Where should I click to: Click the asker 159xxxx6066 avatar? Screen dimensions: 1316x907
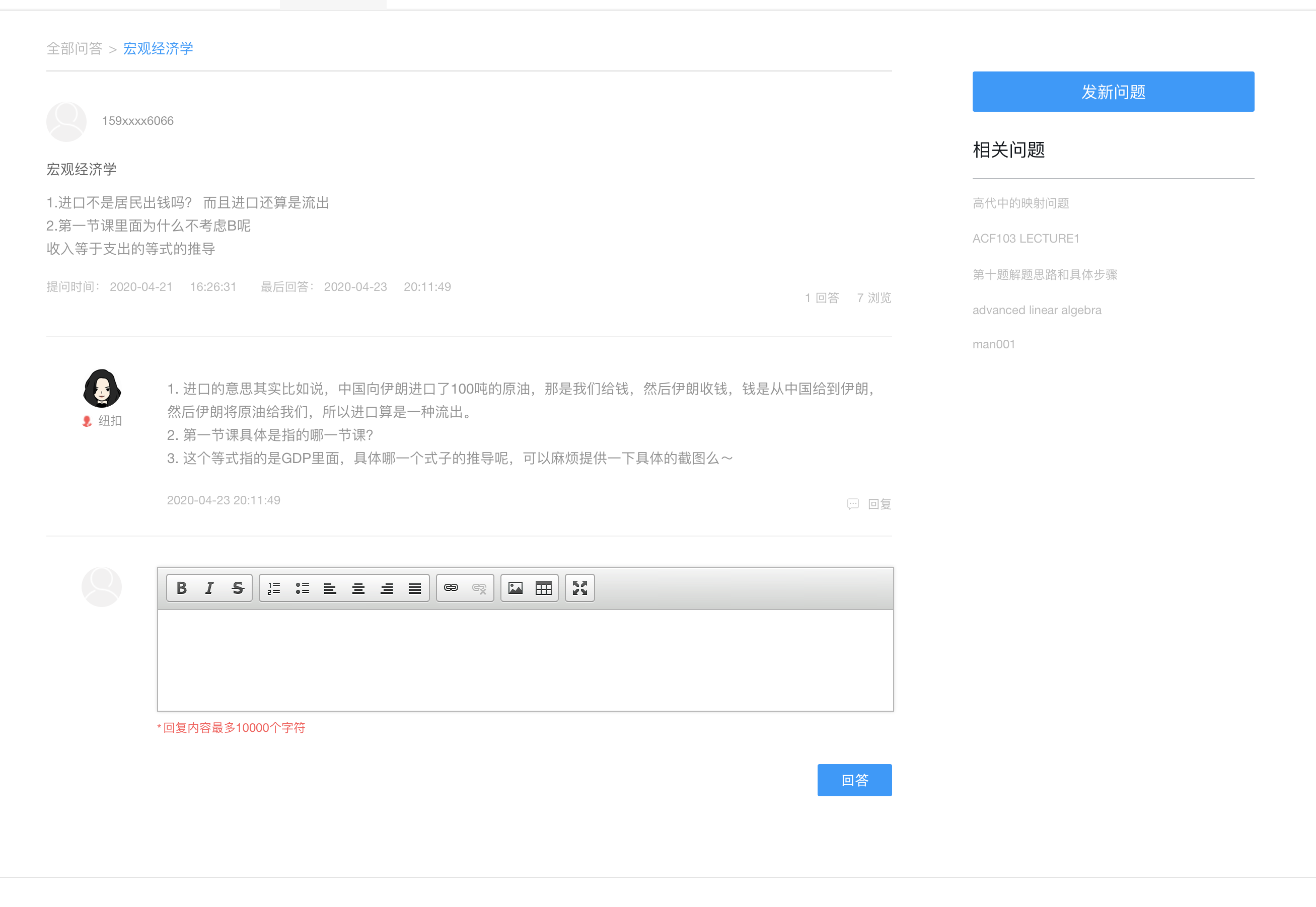(66, 121)
